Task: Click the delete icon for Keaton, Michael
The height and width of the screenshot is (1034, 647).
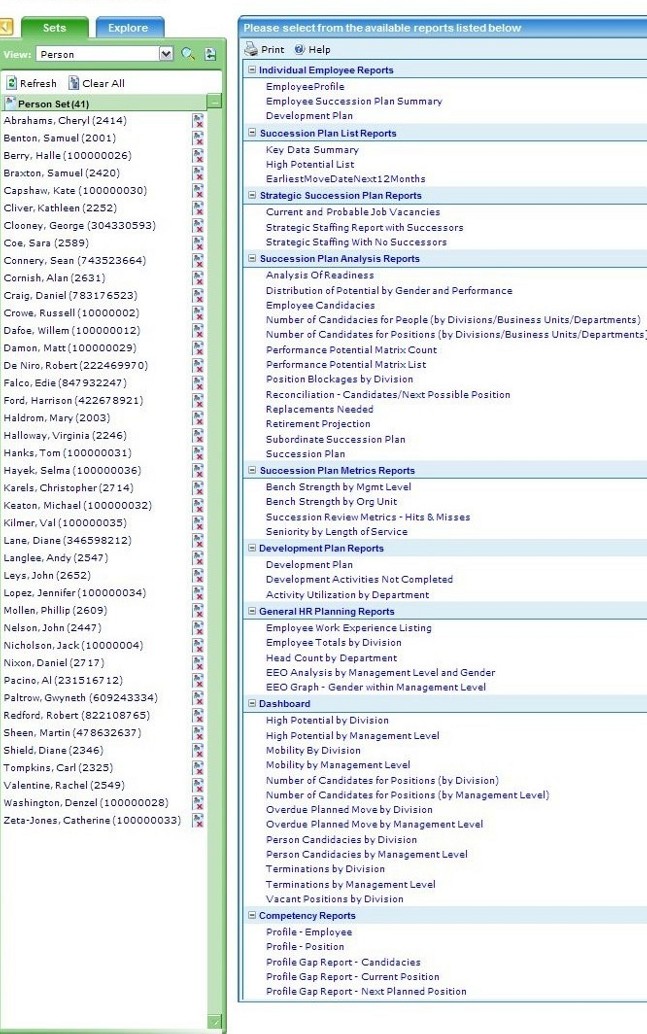Action: pos(198,505)
